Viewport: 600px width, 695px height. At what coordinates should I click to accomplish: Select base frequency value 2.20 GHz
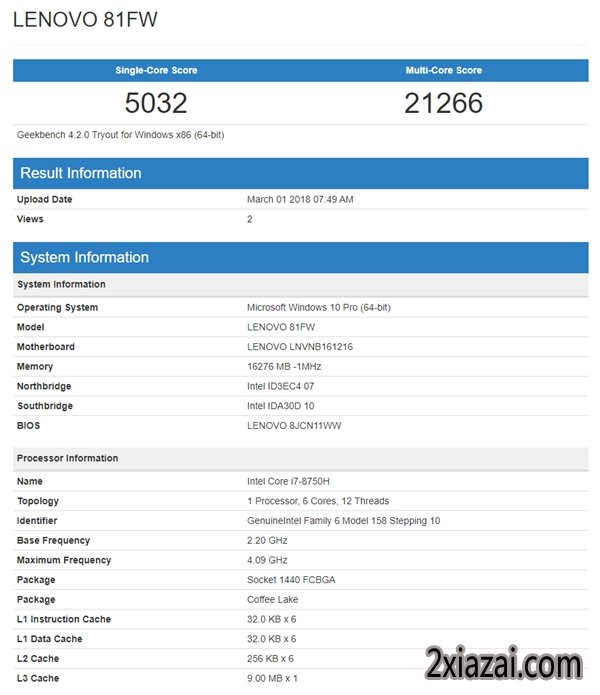pos(267,540)
